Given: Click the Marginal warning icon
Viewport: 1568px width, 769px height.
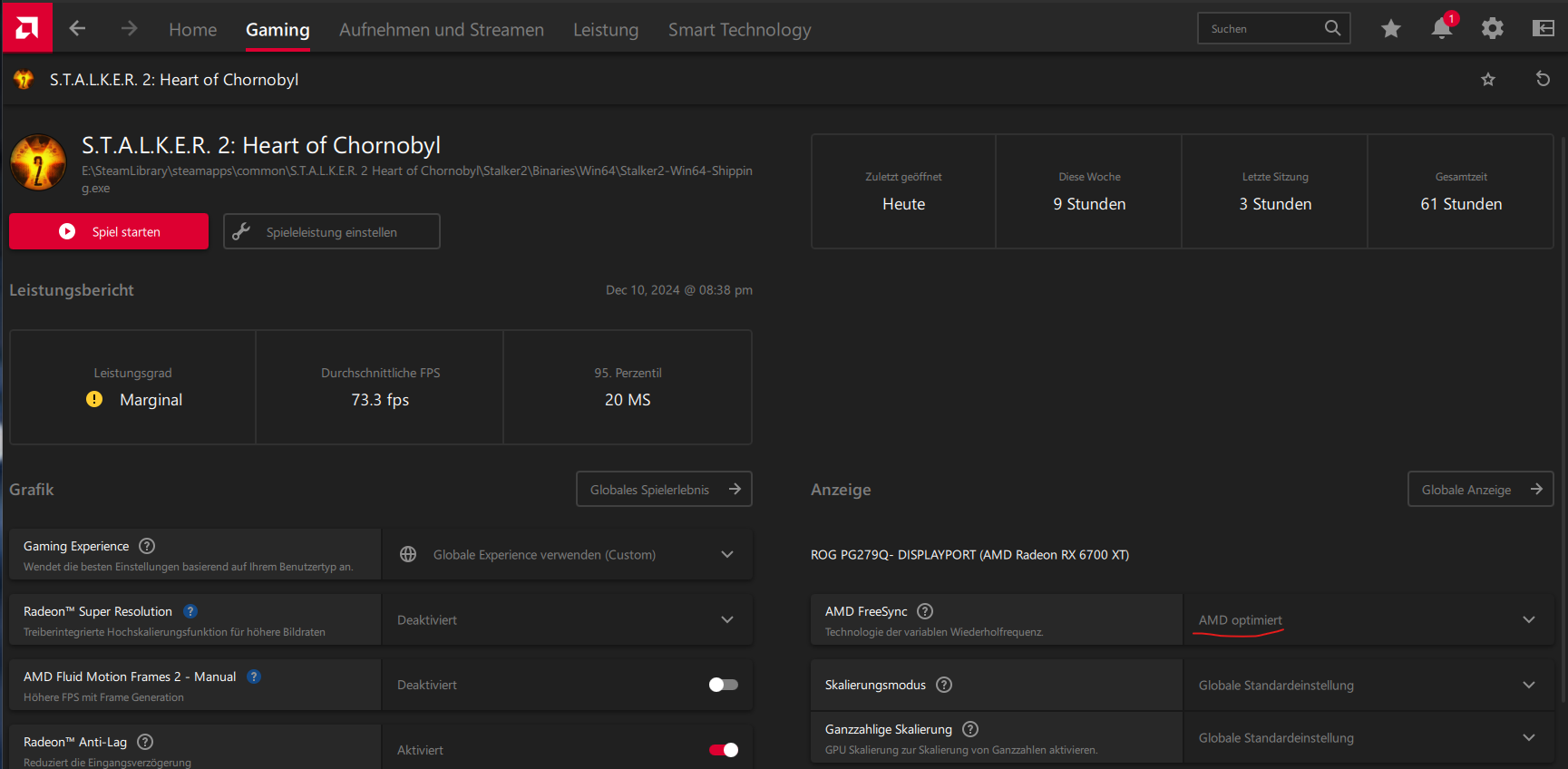Looking at the screenshot, I should pyautogui.click(x=94, y=399).
